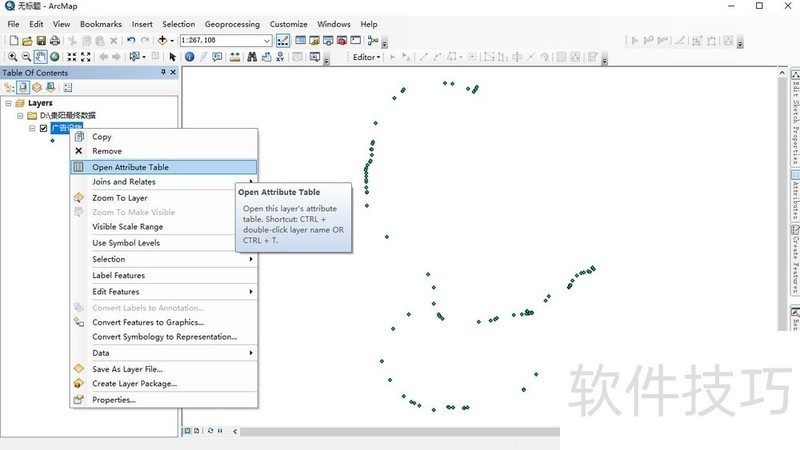
Task: Click the New map document icon
Action: [14, 41]
